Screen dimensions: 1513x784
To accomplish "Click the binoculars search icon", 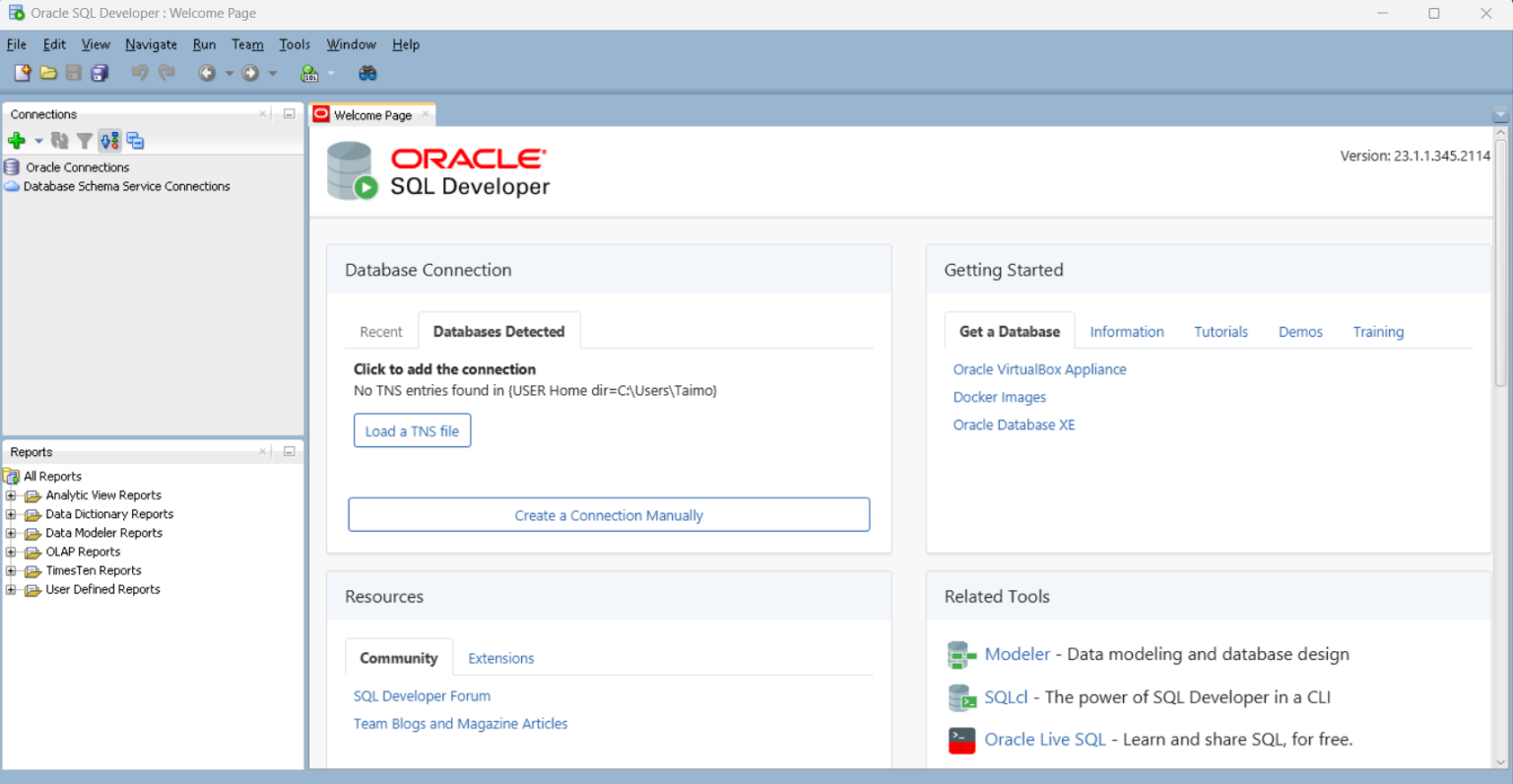I will pos(366,72).
